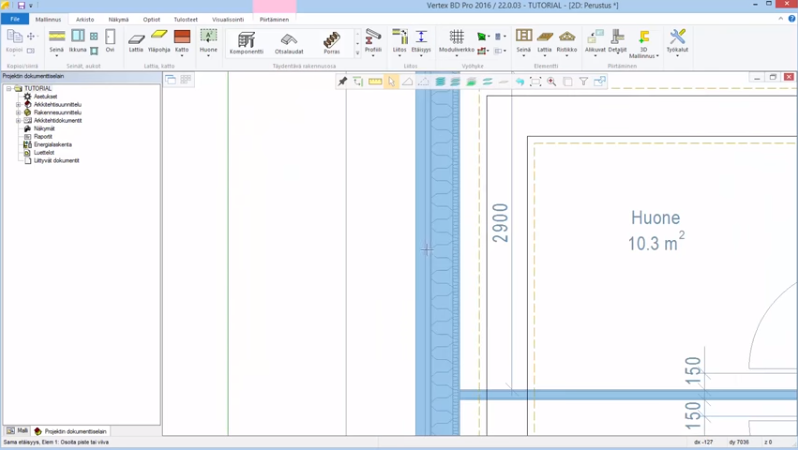Select the Porras stairs tool

tap(331, 42)
